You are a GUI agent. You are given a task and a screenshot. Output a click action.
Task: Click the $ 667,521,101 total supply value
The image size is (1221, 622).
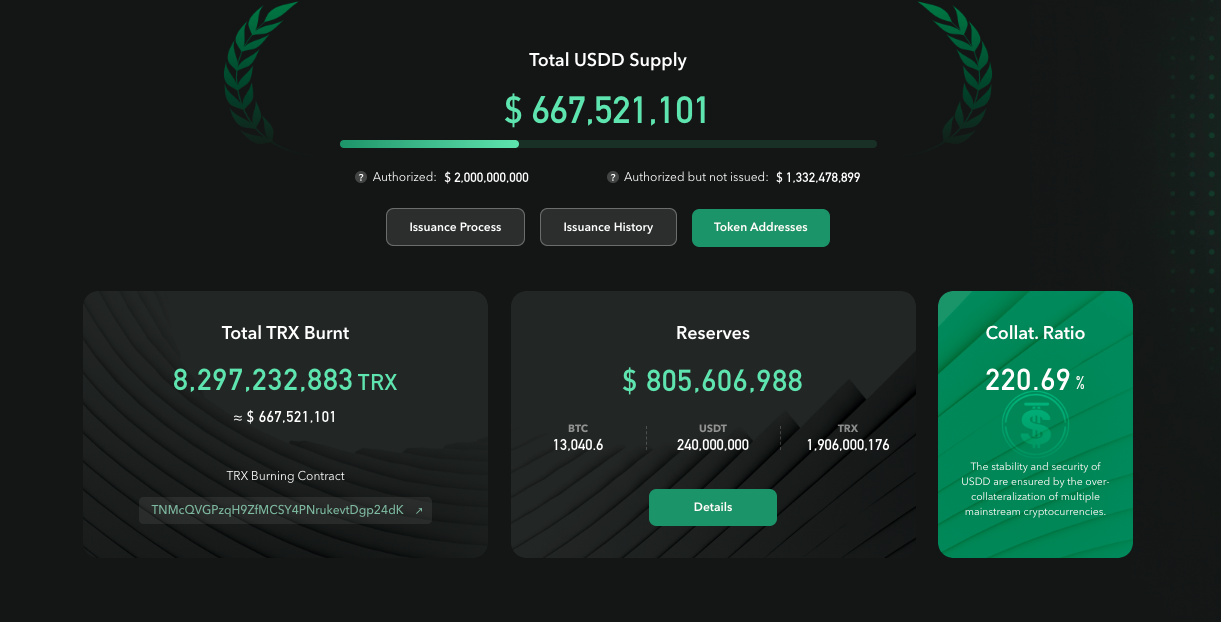[607, 110]
